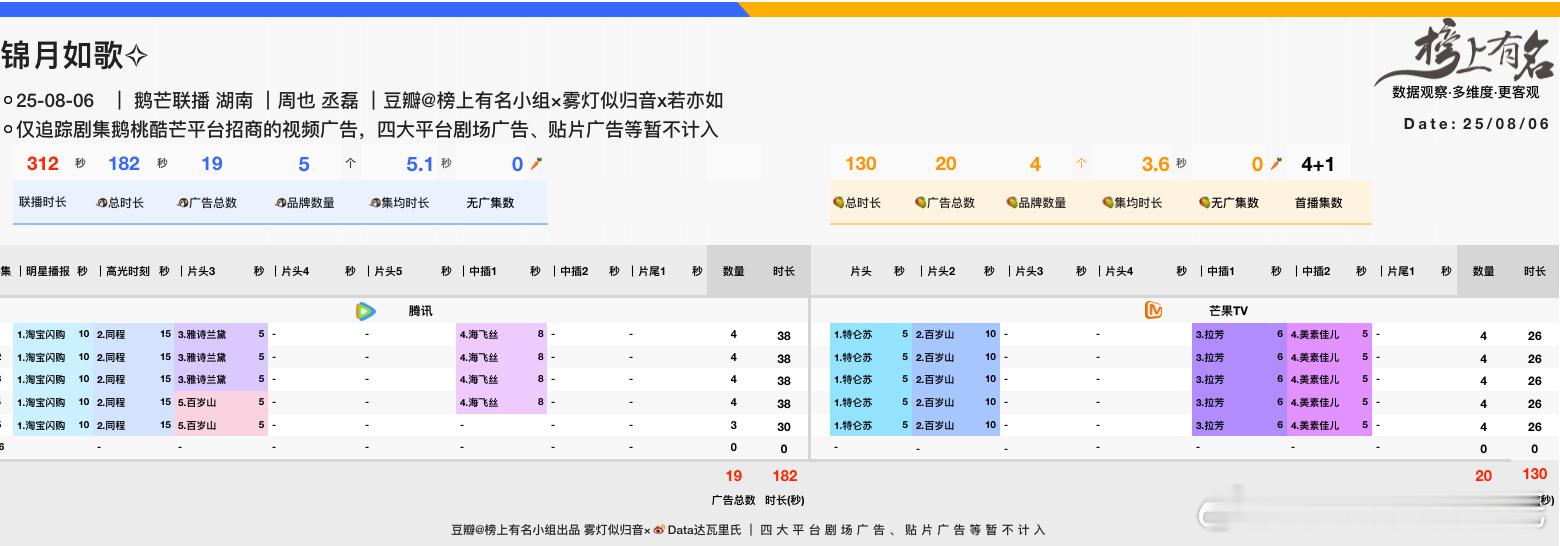
Task: Click the Date: 25/08/06 label
Action: 1477,124
